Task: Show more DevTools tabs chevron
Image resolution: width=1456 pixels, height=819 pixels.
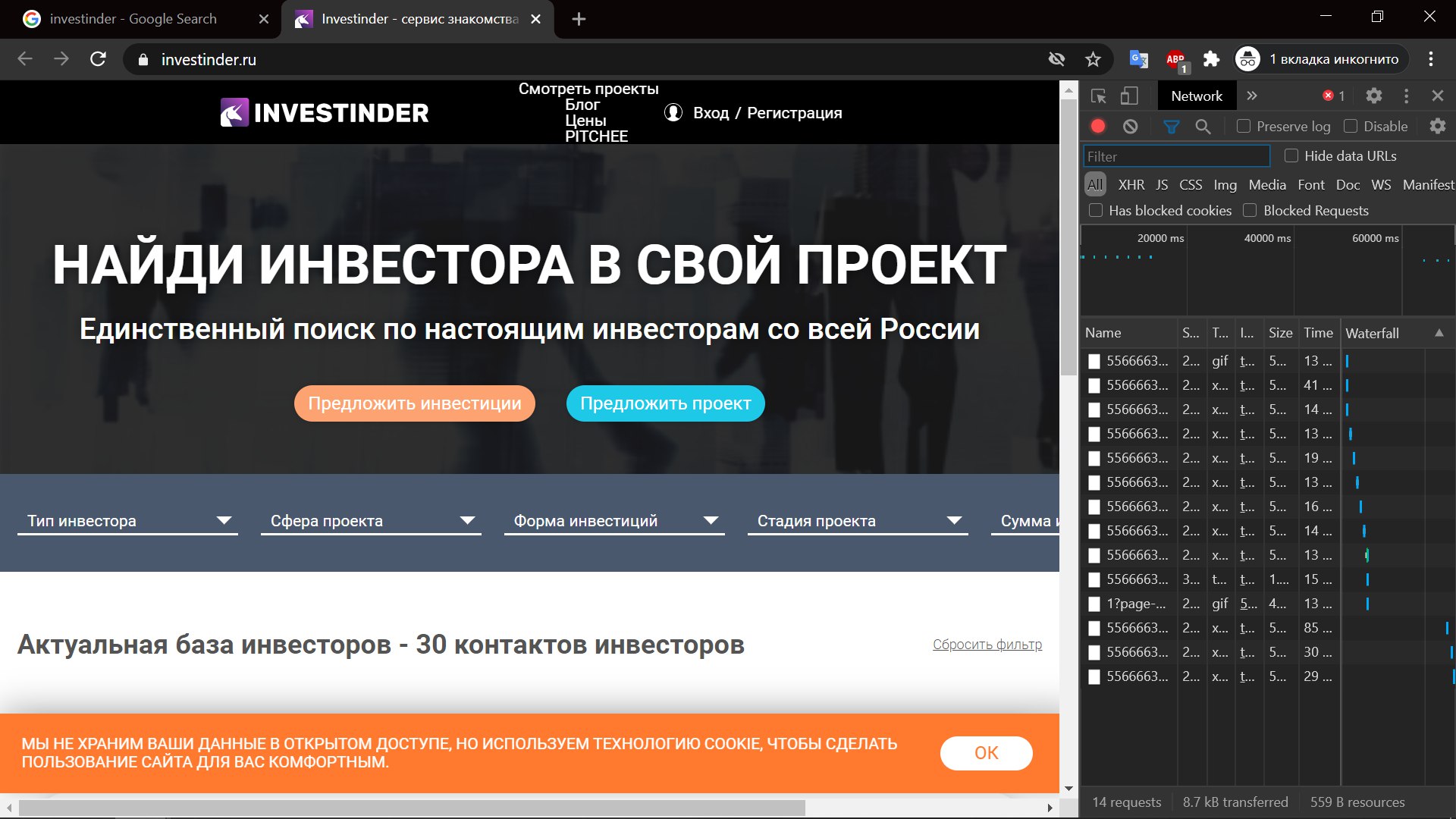Action: pos(1252,96)
